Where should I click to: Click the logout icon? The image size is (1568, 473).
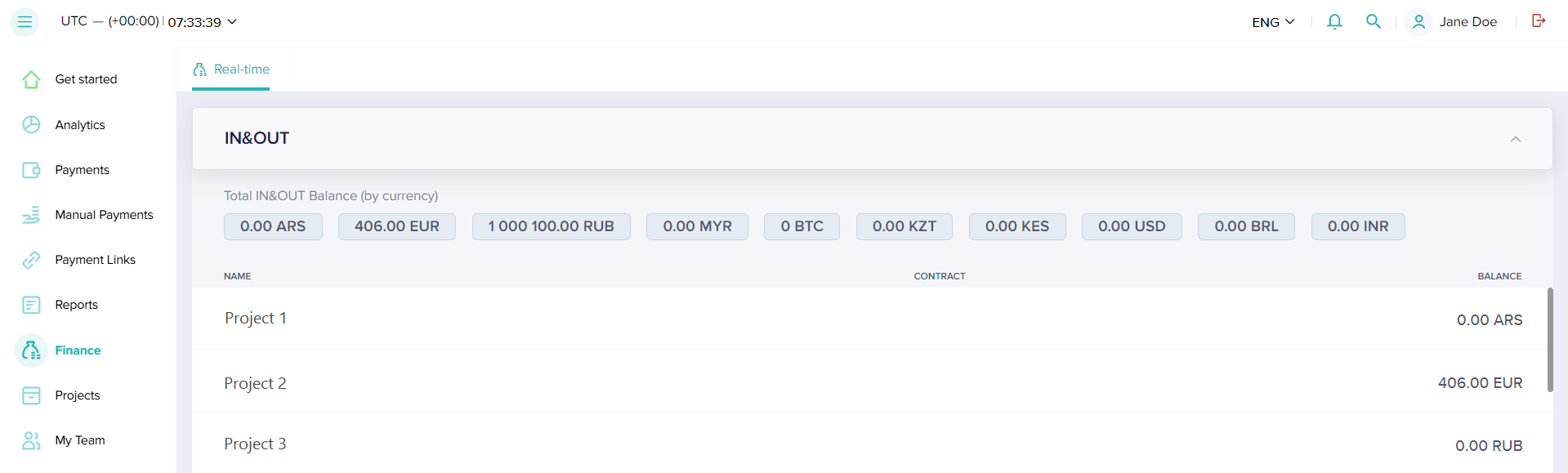click(1539, 21)
